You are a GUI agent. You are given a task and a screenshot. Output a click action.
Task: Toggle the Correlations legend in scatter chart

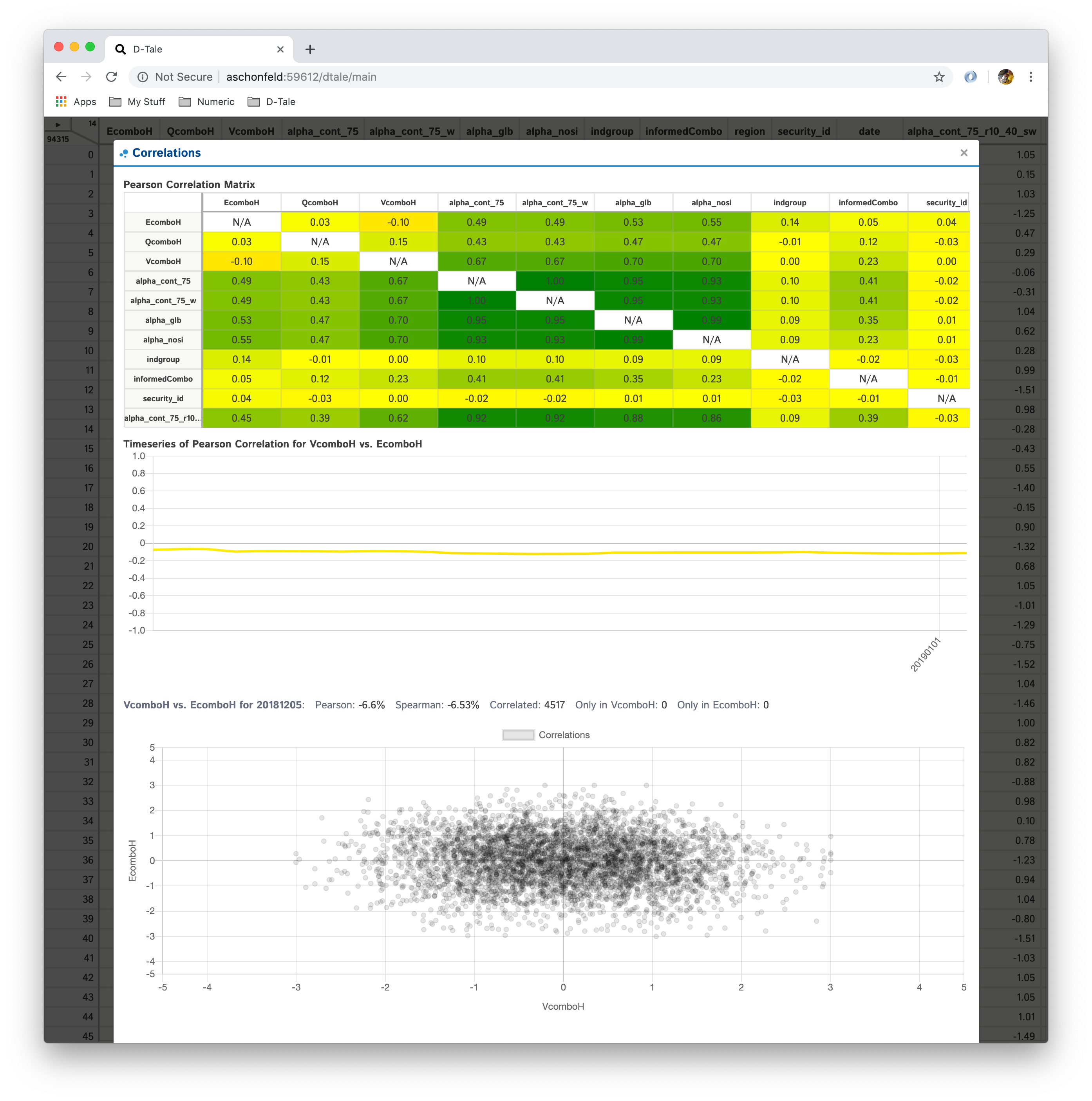click(x=546, y=735)
